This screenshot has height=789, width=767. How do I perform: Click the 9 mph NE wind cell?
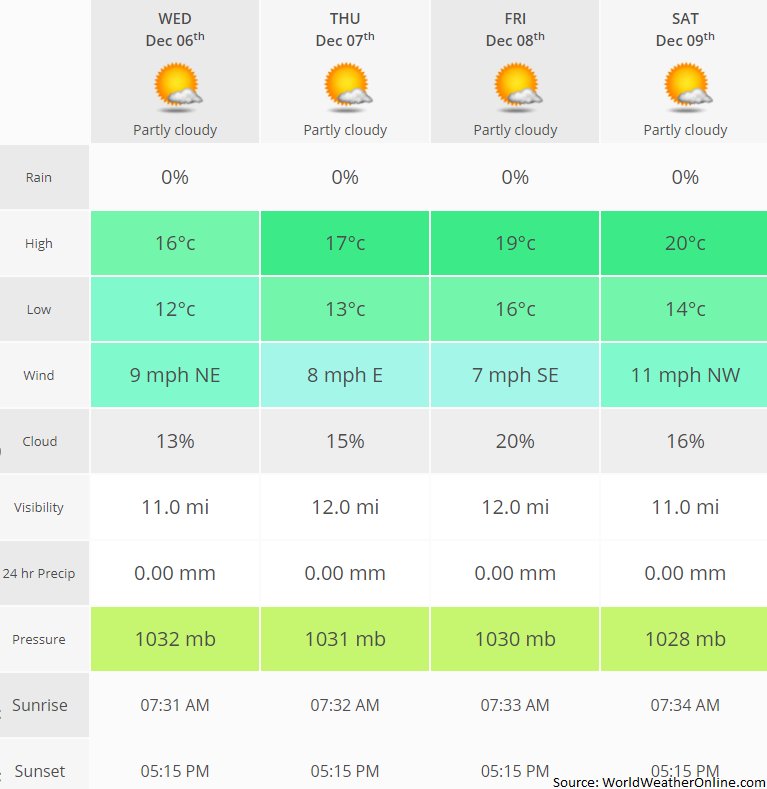point(175,375)
